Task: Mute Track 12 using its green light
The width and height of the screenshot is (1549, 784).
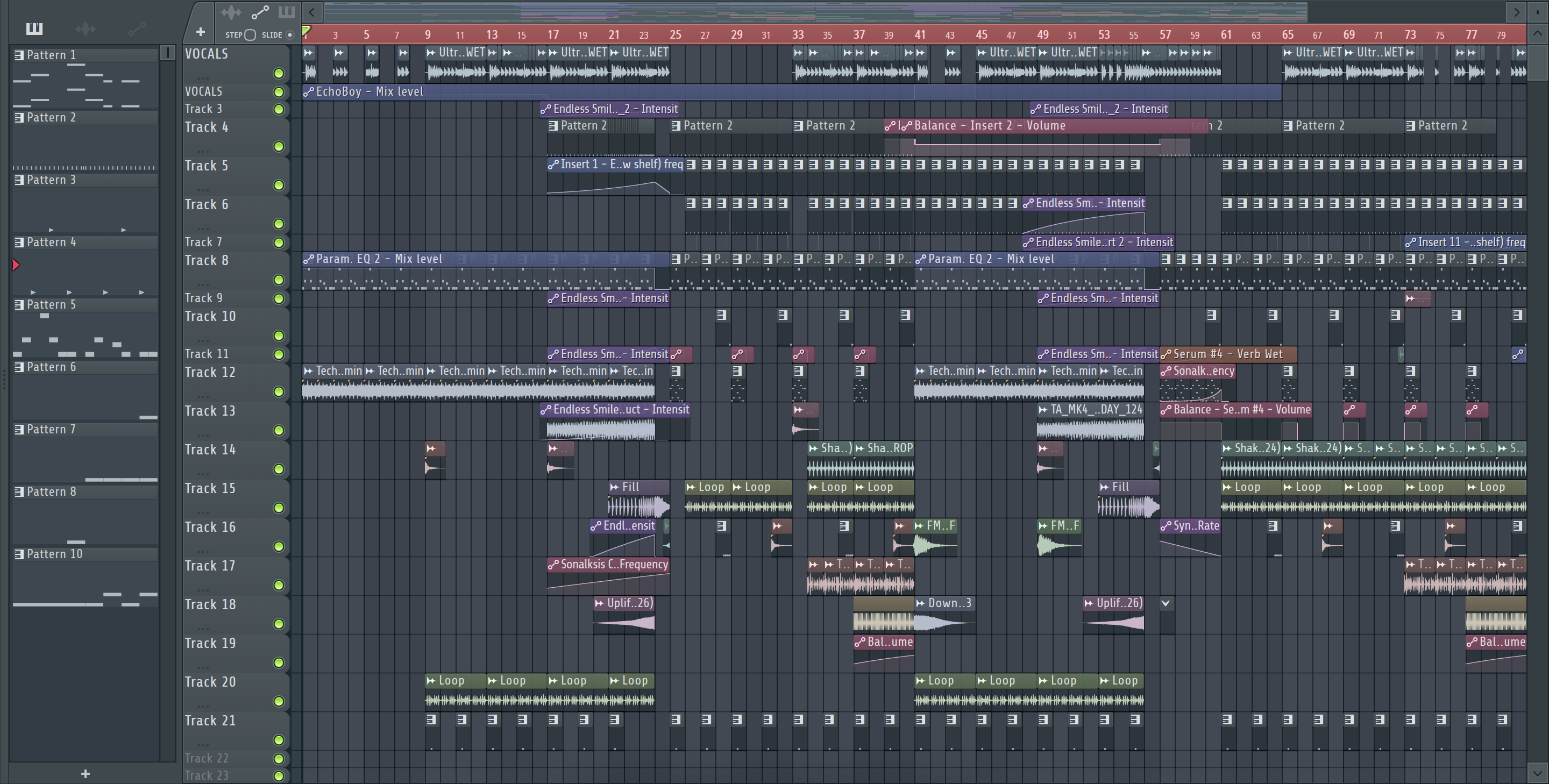Action: pyautogui.click(x=279, y=391)
